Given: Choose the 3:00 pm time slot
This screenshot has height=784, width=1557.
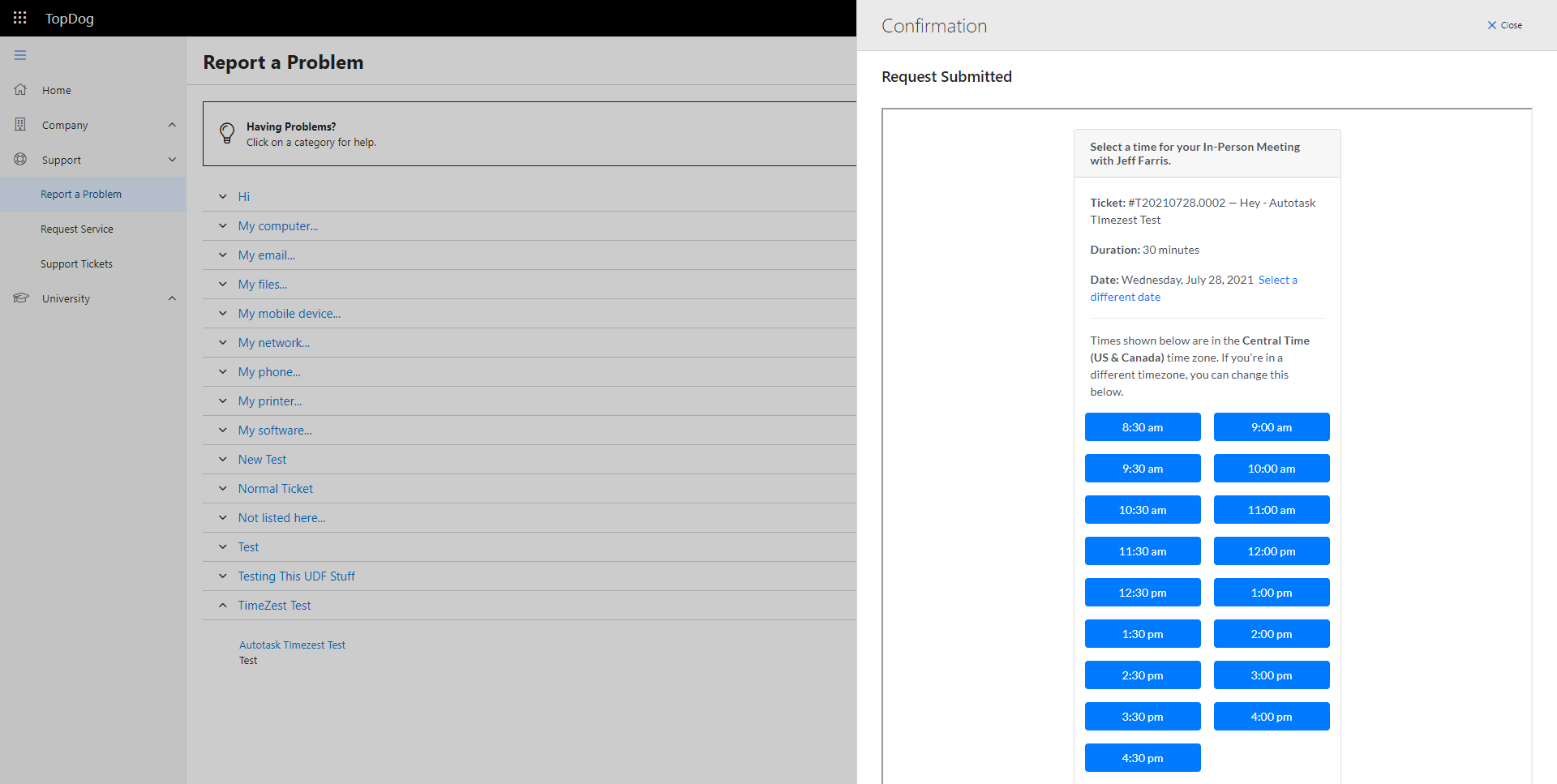Looking at the screenshot, I should tap(1272, 675).
